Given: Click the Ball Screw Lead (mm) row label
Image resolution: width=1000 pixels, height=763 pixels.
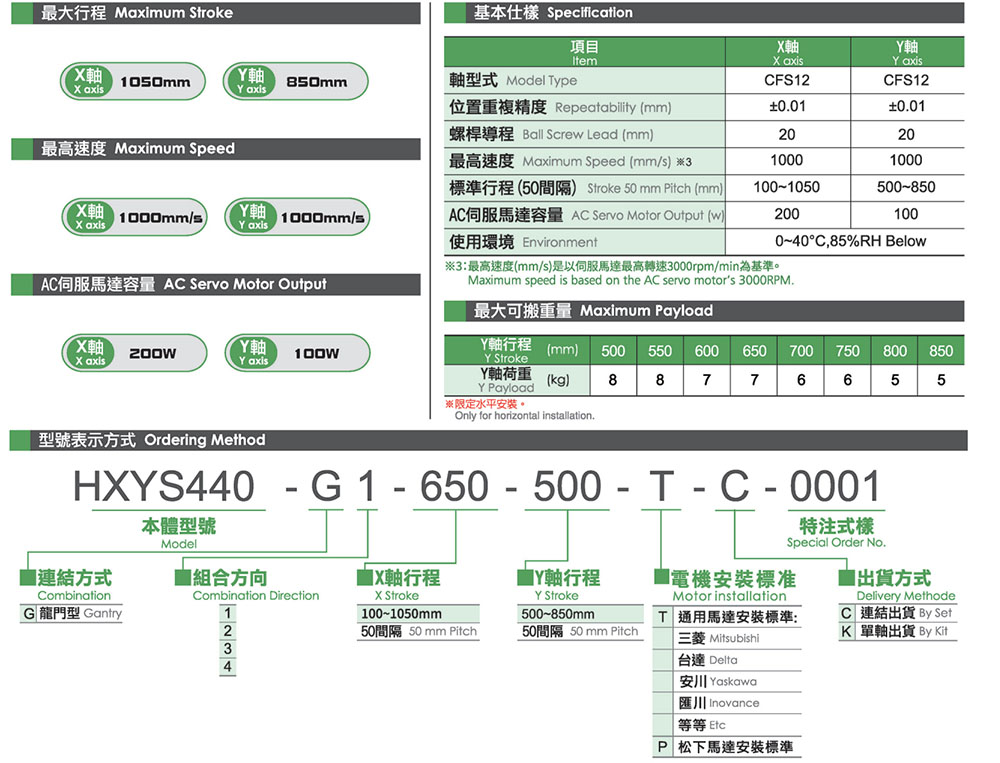Looking at the screenshot, I should [x=584, y=135].
